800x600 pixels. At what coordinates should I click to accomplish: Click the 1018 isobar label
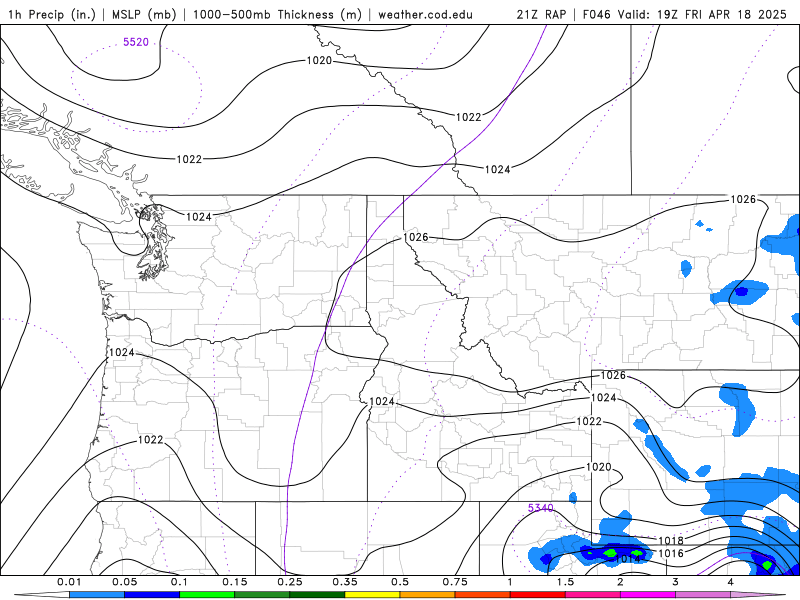click(x=671, y=540)
